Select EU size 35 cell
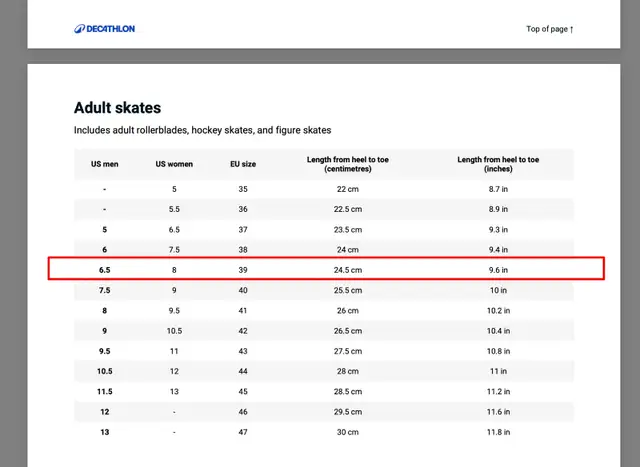The image size is (640, 467). tap(243, 189)
